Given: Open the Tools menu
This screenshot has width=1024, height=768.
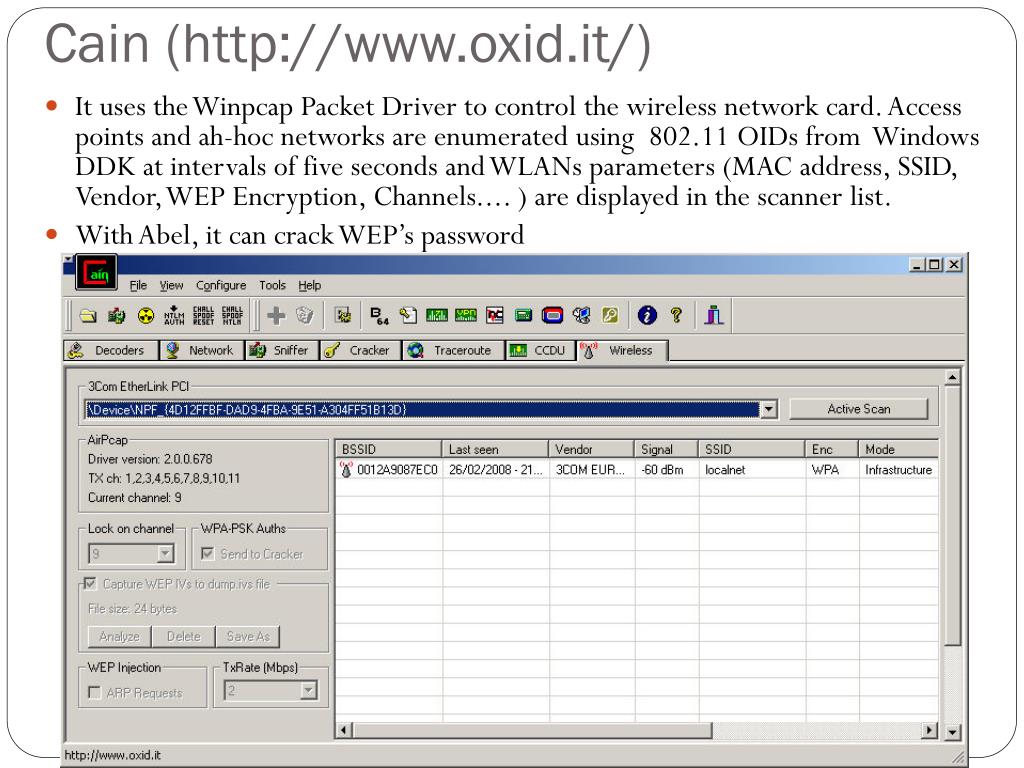Looking at the screenshot, I should 272,285.
